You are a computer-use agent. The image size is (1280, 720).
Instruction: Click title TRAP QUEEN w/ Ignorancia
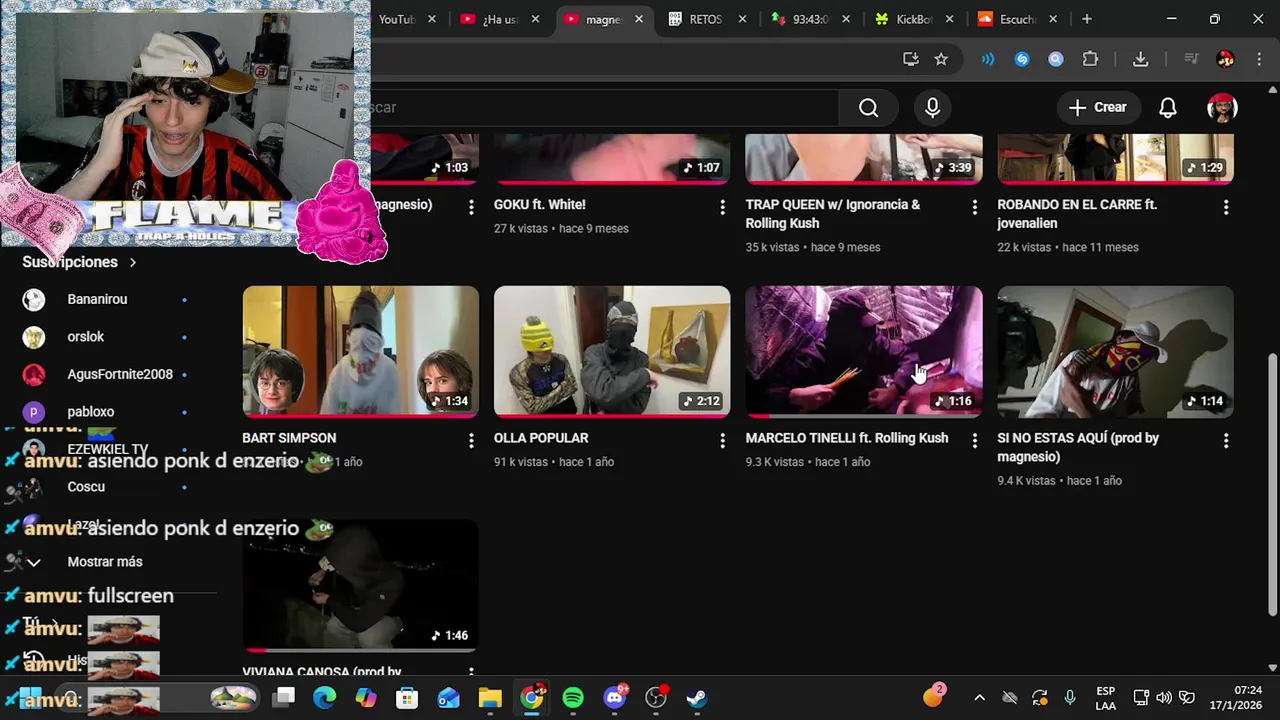(833, 214)
